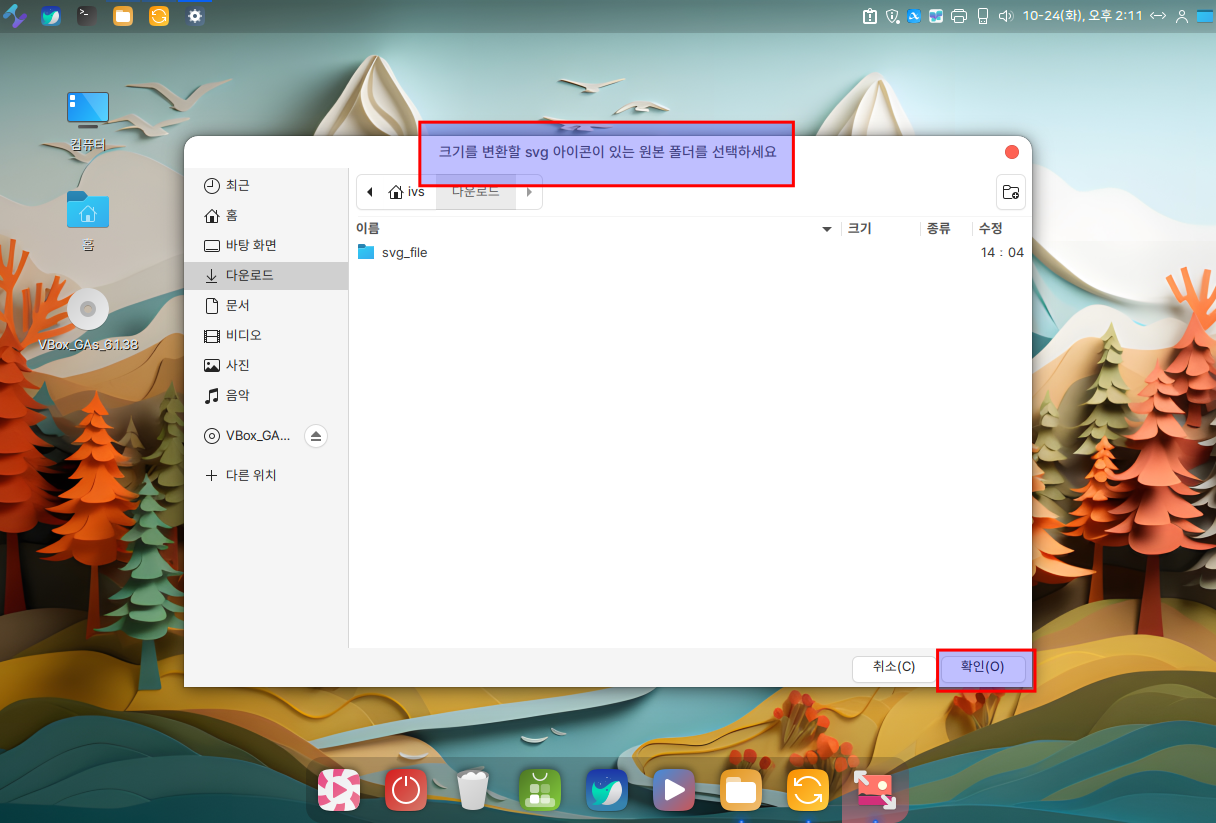Open 사진 (Pictures) in the sidebar
This screenshot has height=823, width=1216.
pos(266,366)
